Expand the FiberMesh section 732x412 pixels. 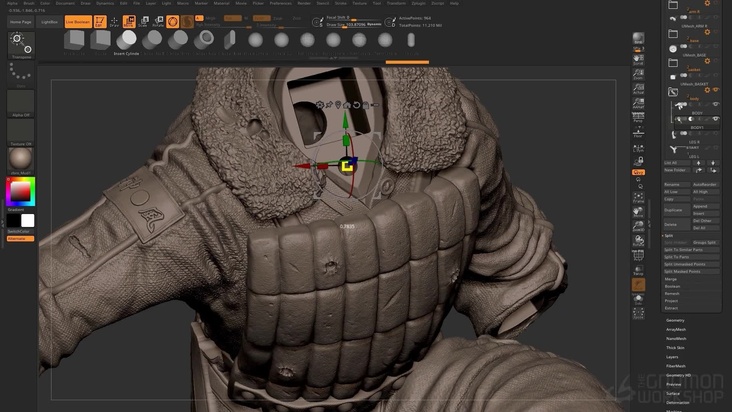(676, 366)
